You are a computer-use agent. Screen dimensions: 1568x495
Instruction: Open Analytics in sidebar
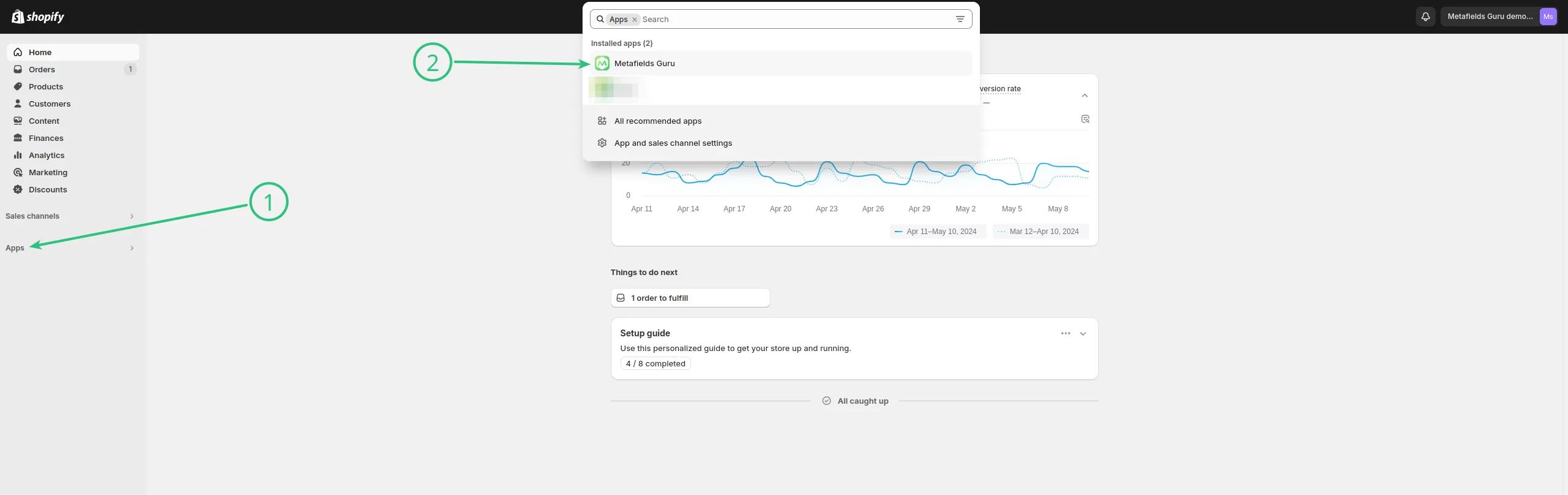click(73, 155)
